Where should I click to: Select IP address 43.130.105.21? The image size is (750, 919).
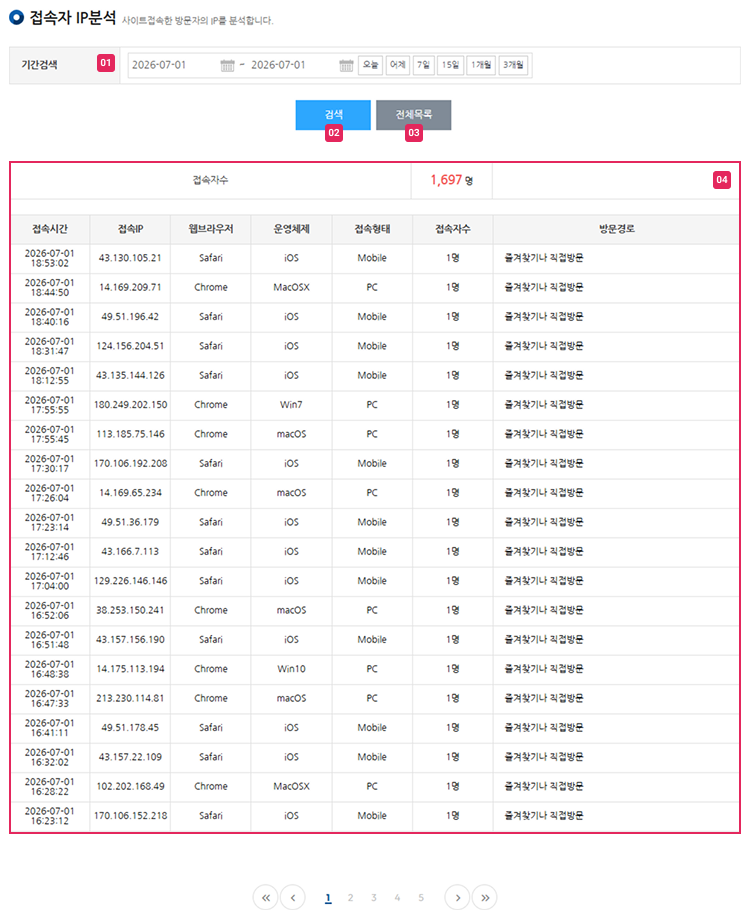(130, 258)
